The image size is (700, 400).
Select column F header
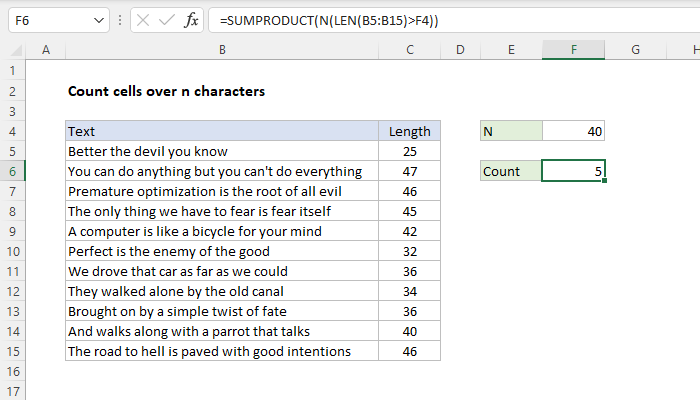tap(574, 50)
